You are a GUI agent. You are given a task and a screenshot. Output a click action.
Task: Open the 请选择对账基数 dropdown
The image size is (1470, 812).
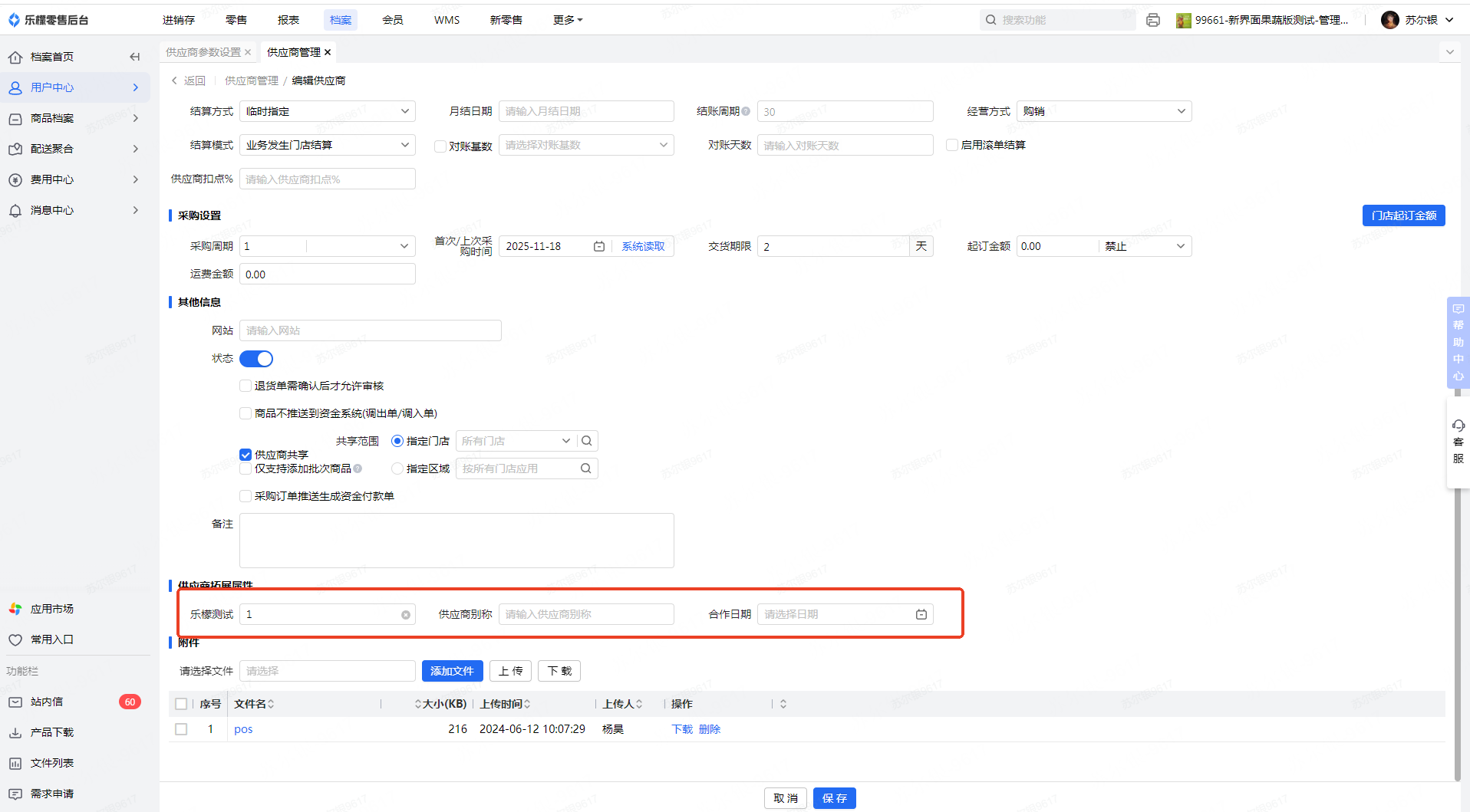tap(586, 145)
